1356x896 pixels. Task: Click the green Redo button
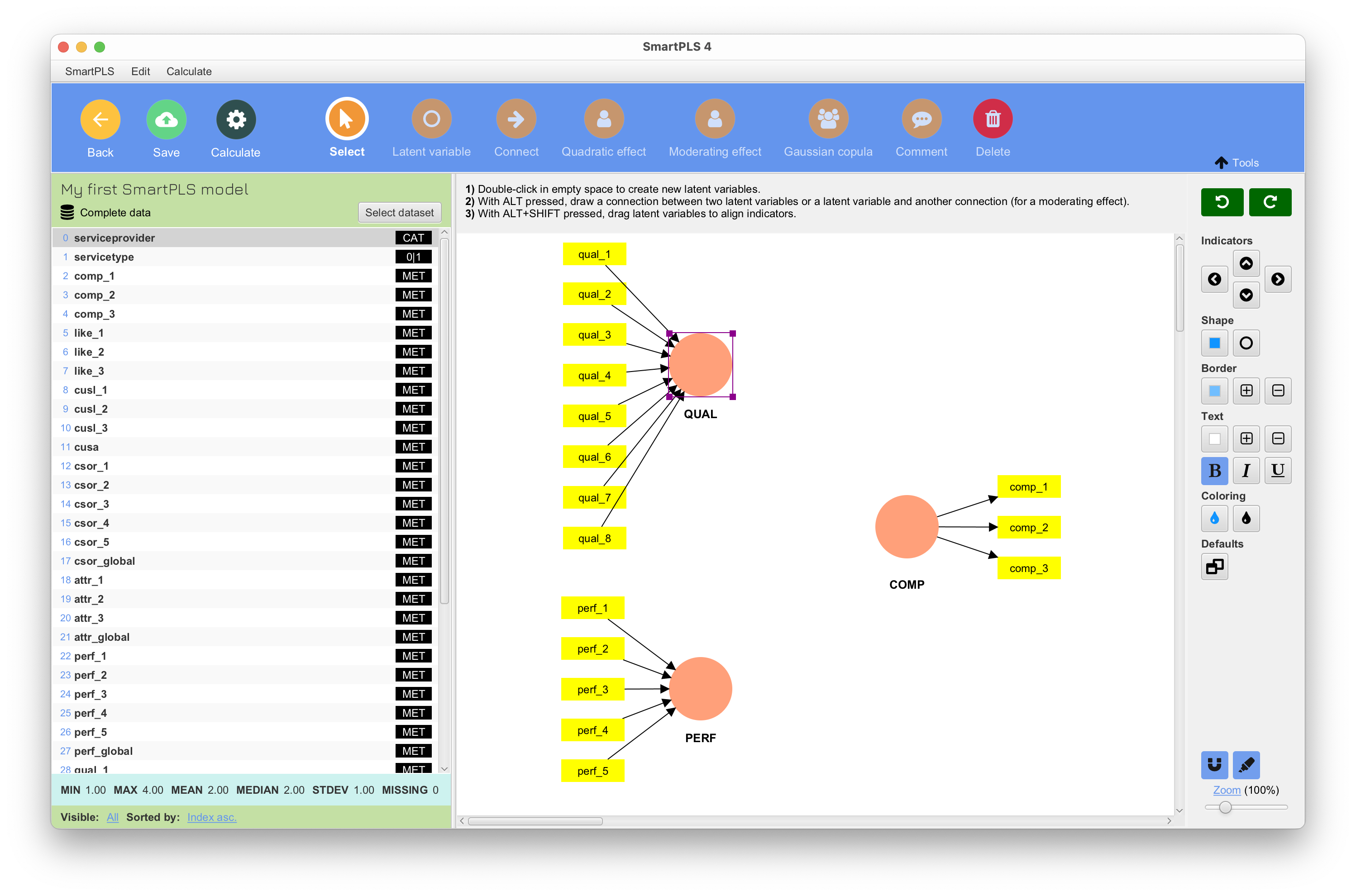(1270, 202)
